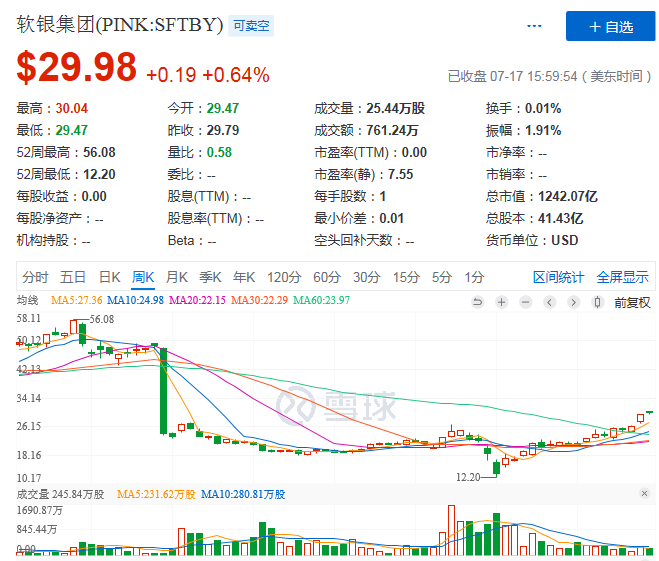Click the tall green candlestick in the chart
The image size is (659, 561).
tap(162, 390)
